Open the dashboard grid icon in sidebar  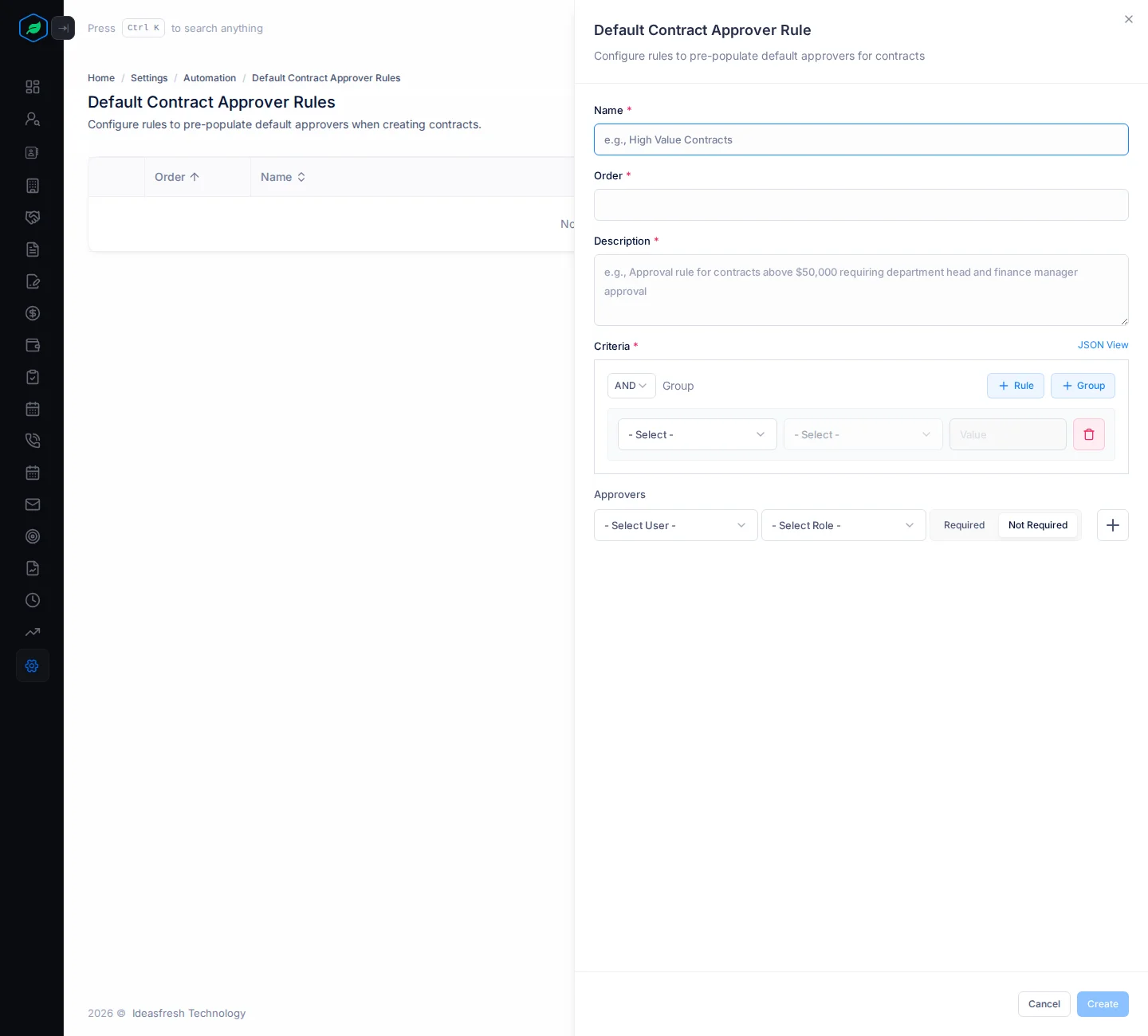pyautogui.click(x=33, y=87)
